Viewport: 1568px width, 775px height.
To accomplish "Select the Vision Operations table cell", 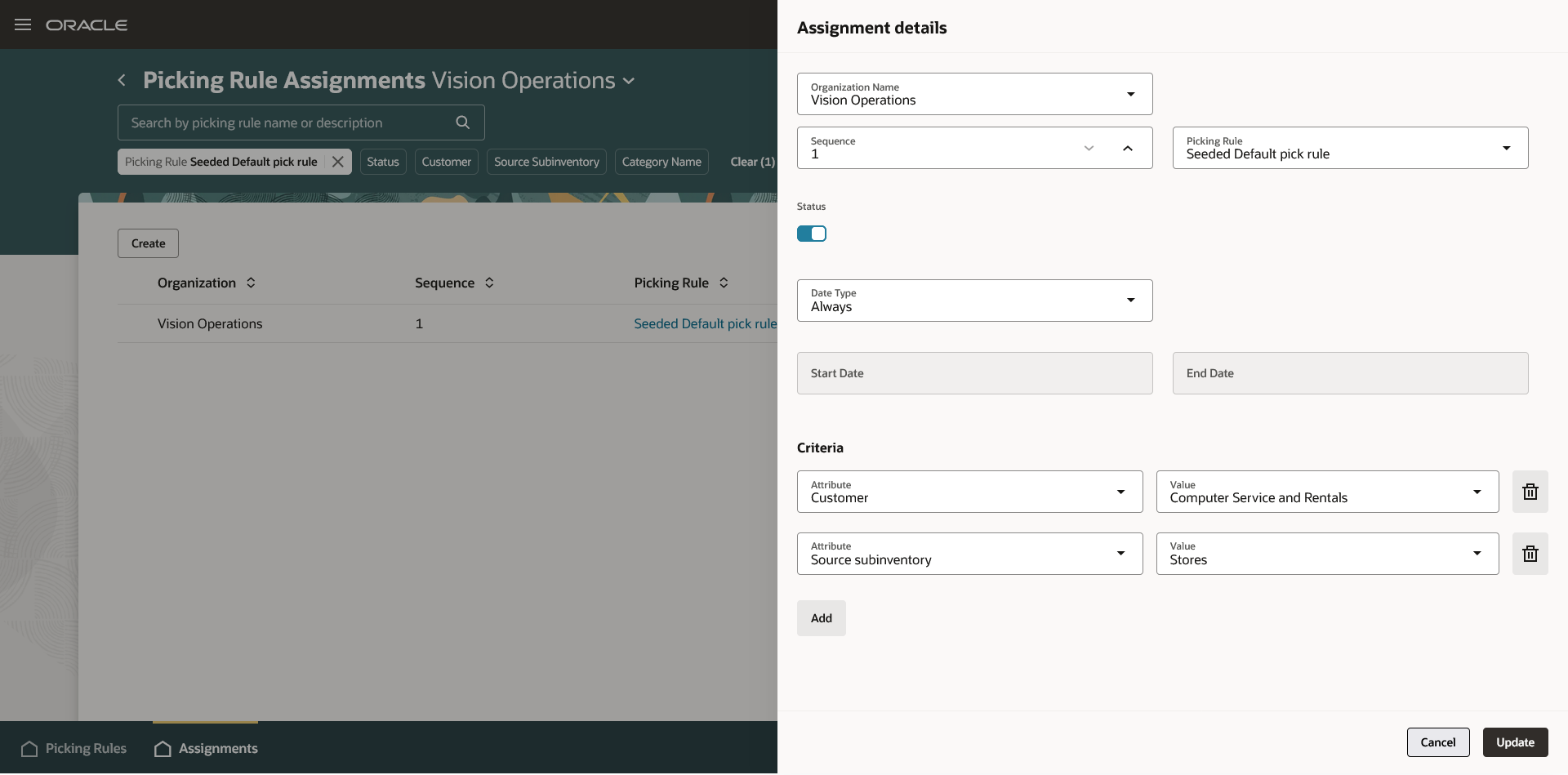I will click(x=210, y=323).
